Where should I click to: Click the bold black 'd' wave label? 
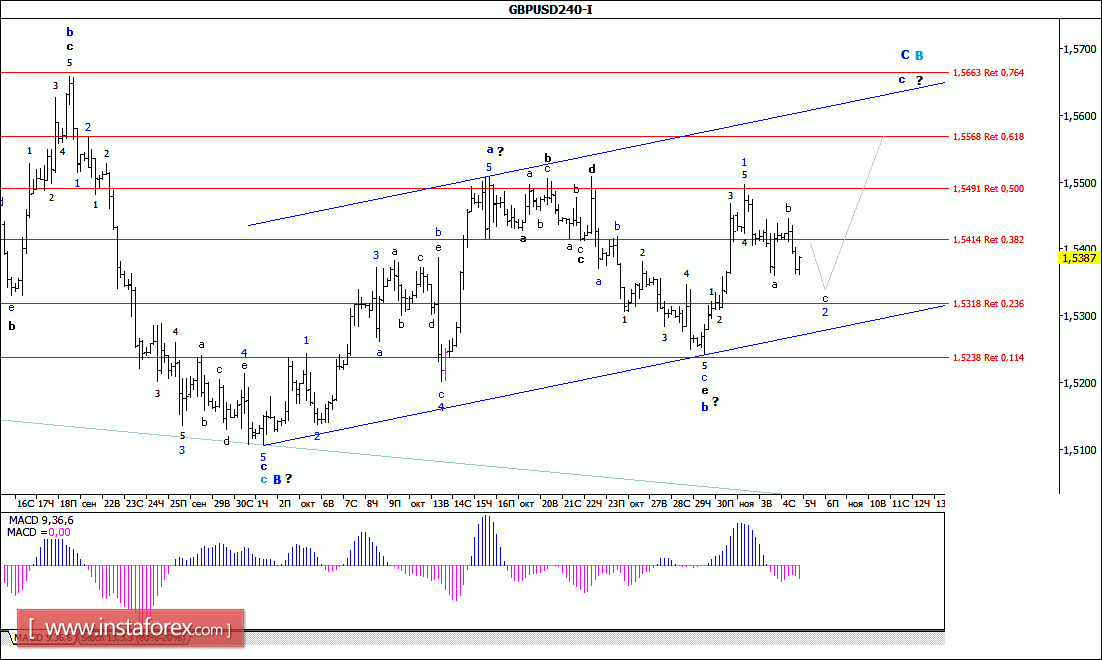click(x=592, y=169)
